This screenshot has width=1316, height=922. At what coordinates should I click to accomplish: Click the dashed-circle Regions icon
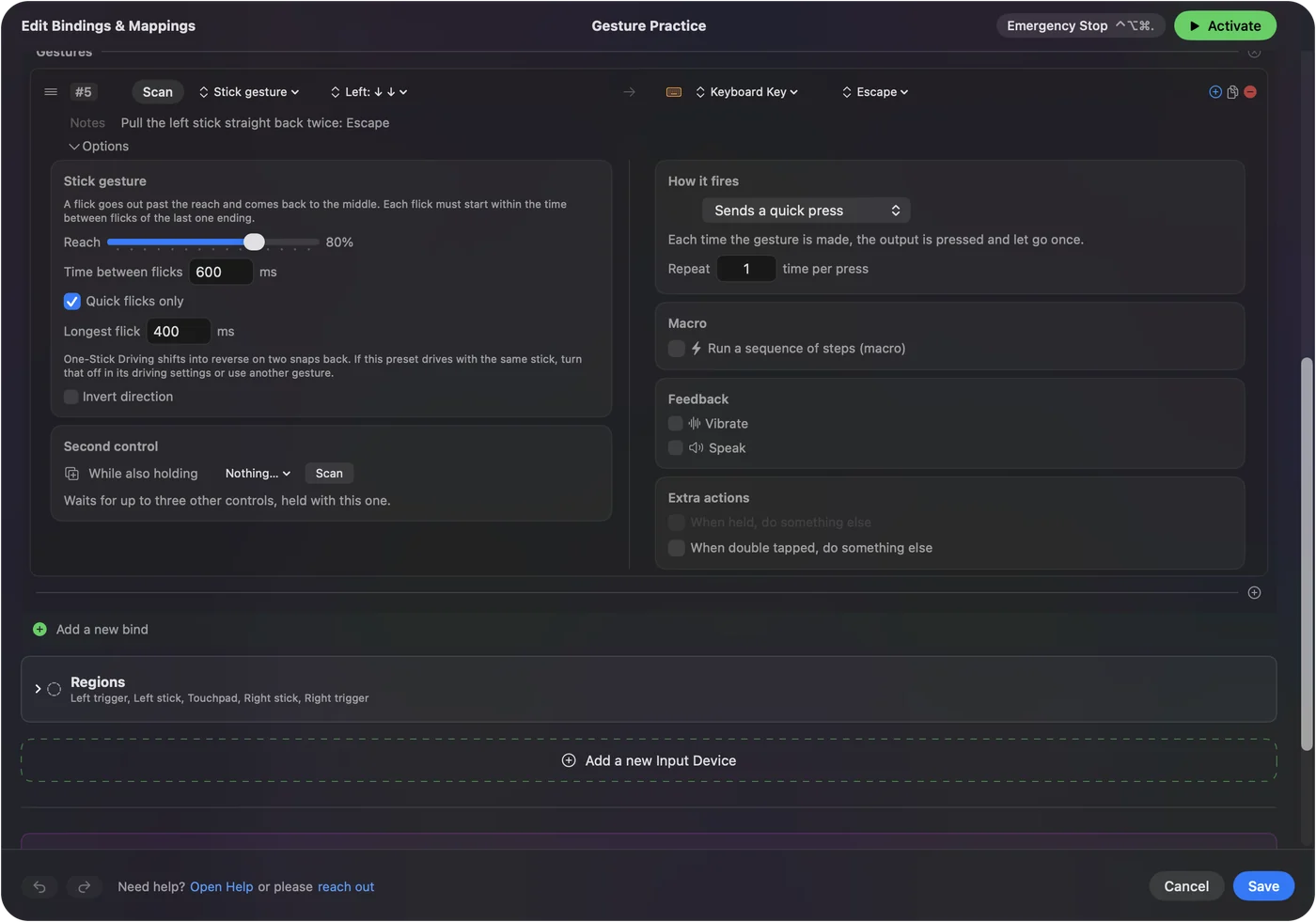coord(55,689)
